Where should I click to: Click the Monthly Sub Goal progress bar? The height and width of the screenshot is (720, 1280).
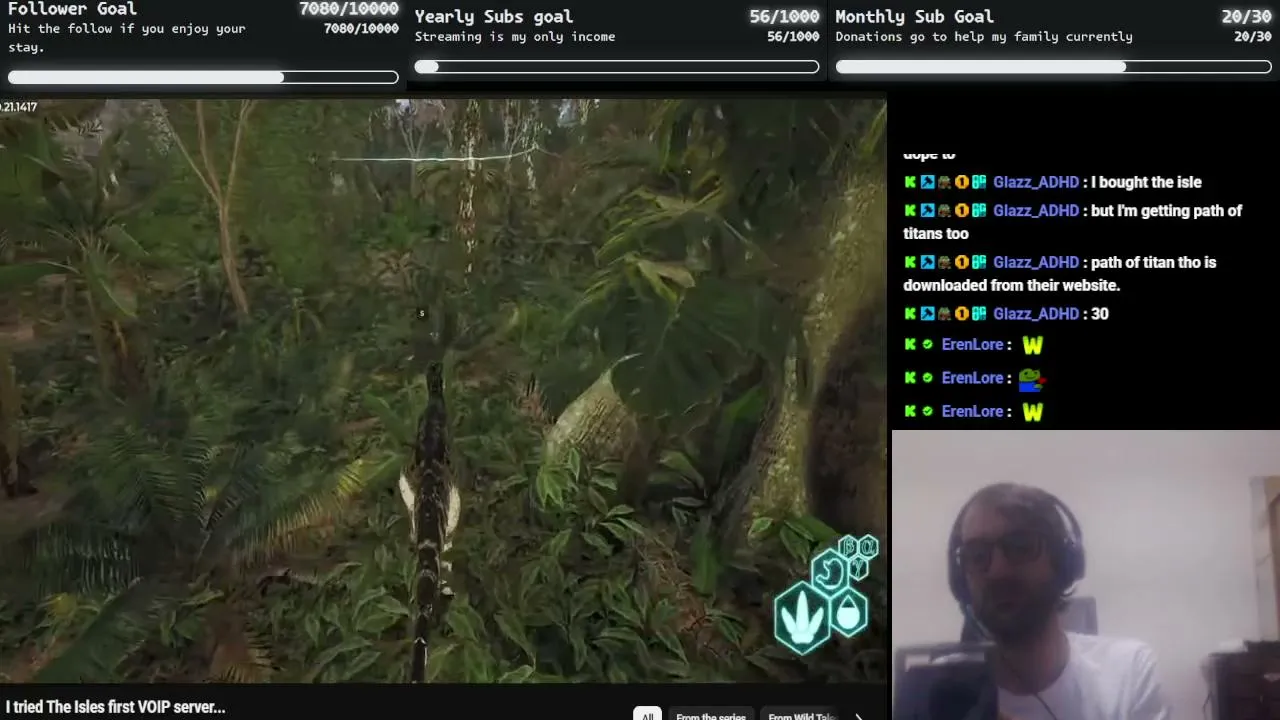(1054, 67)
